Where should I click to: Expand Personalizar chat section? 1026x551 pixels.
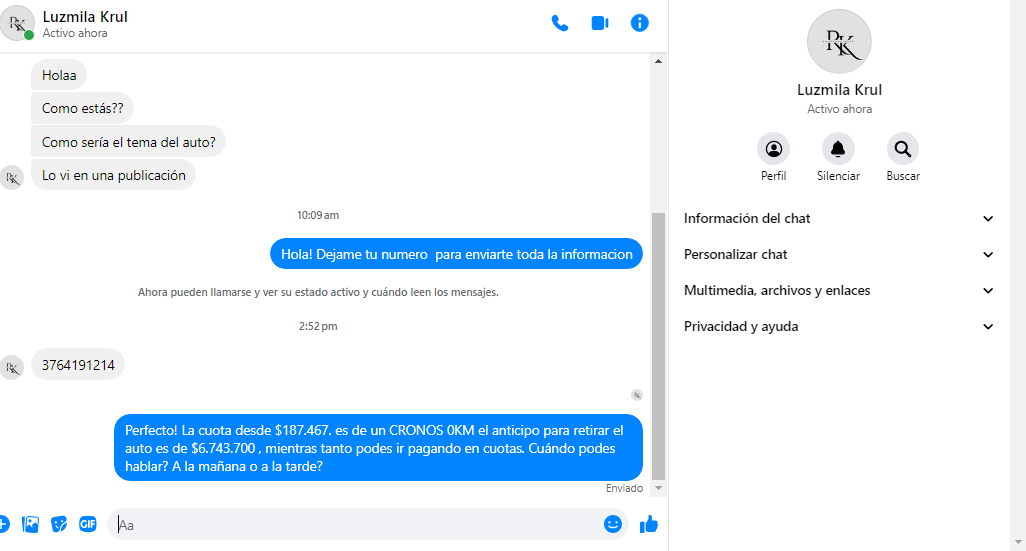(x=838, y=255)
